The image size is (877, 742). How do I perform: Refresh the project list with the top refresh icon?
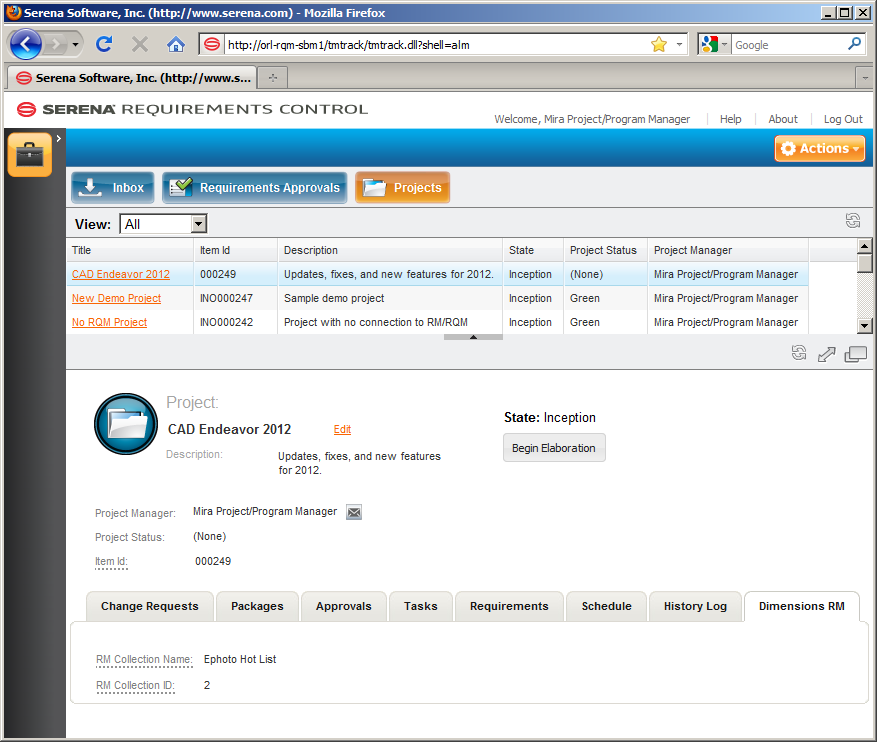(853, 221)
